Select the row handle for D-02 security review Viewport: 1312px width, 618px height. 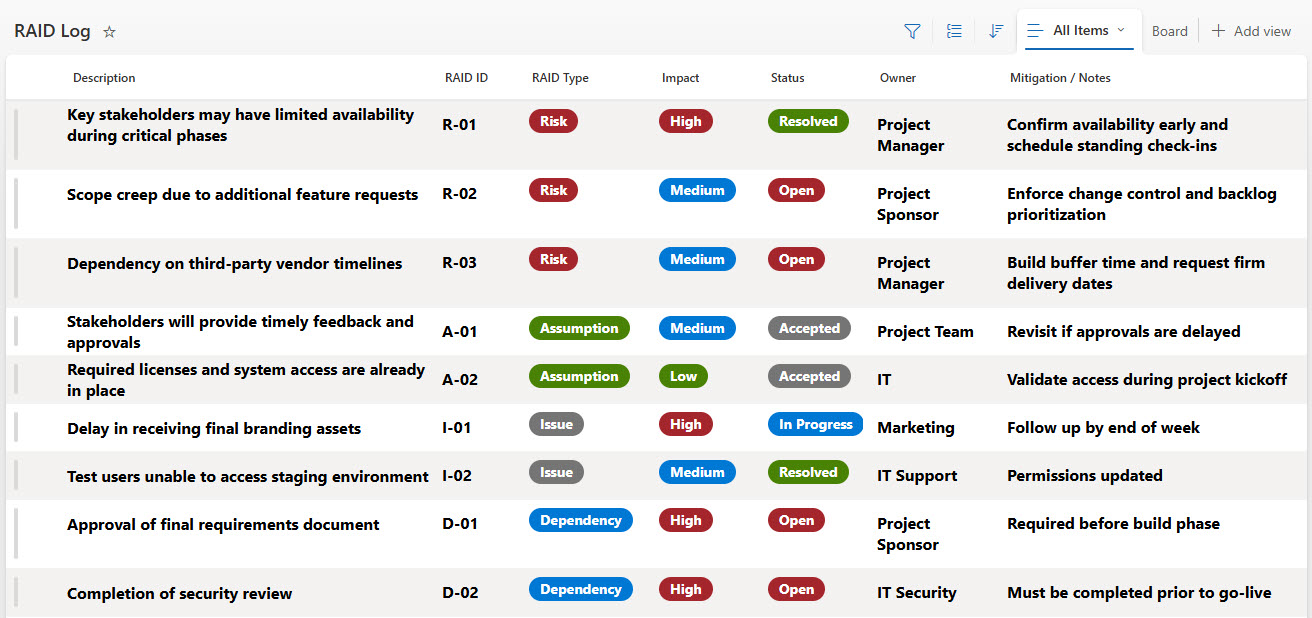coord(16,593)
